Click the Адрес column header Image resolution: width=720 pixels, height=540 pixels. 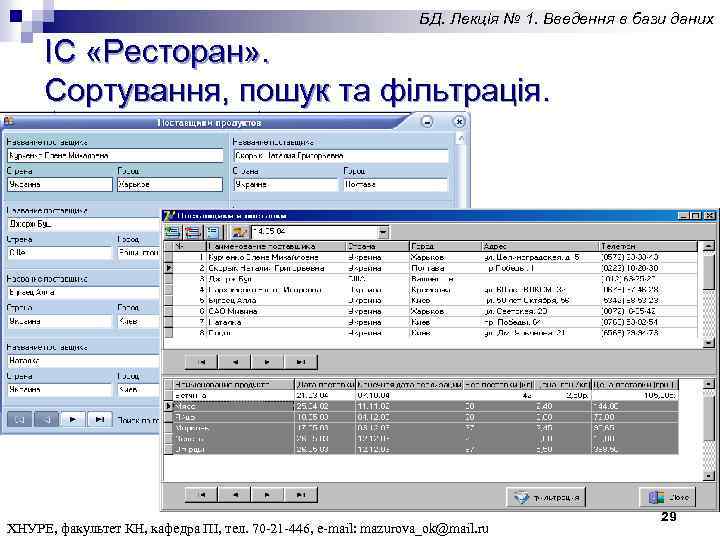pyautogui.click(x=540, y=246)
